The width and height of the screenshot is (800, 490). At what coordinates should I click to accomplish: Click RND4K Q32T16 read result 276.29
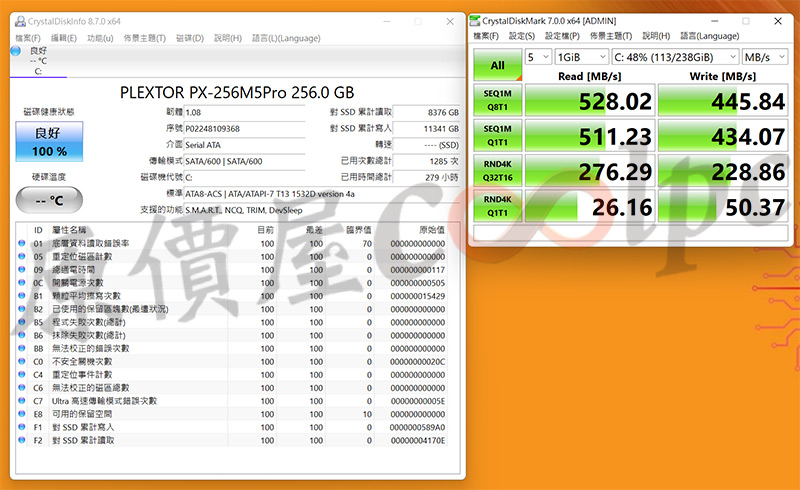point(590,171)
